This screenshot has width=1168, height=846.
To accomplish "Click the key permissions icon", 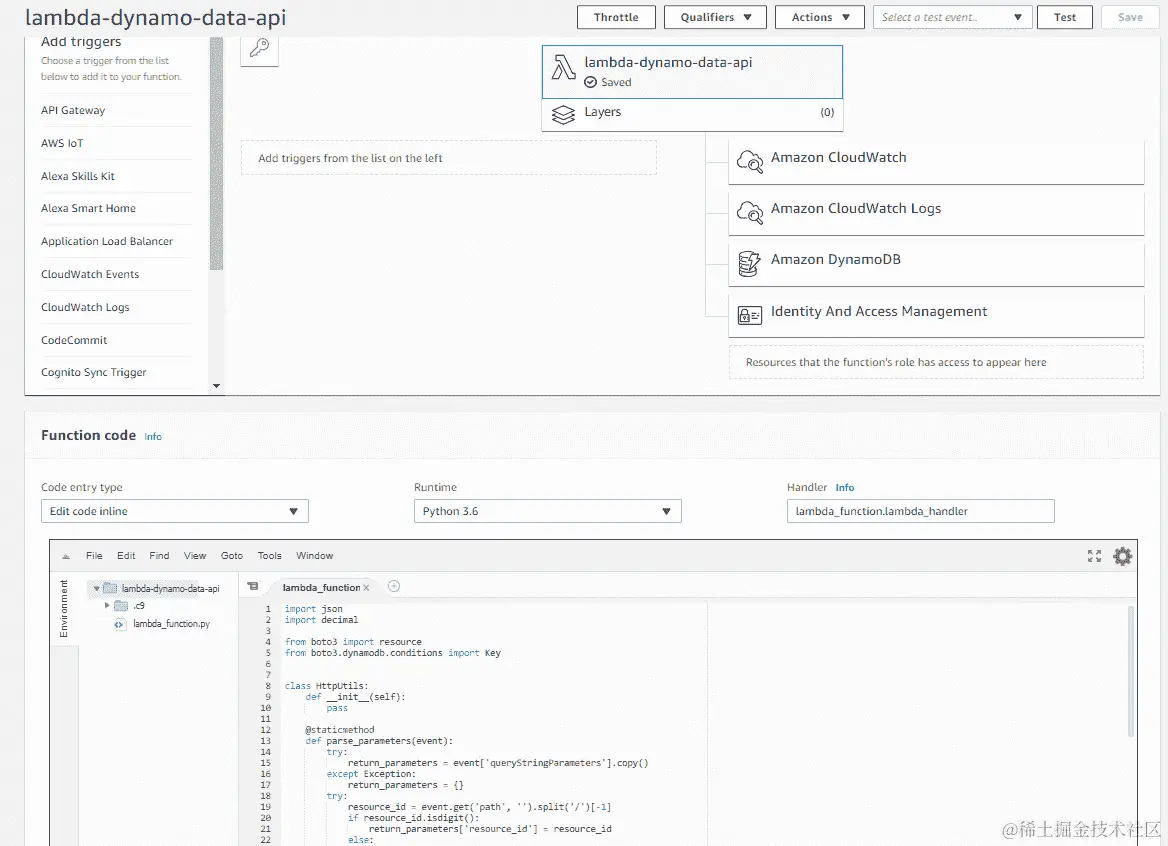I will coord(259,48).
